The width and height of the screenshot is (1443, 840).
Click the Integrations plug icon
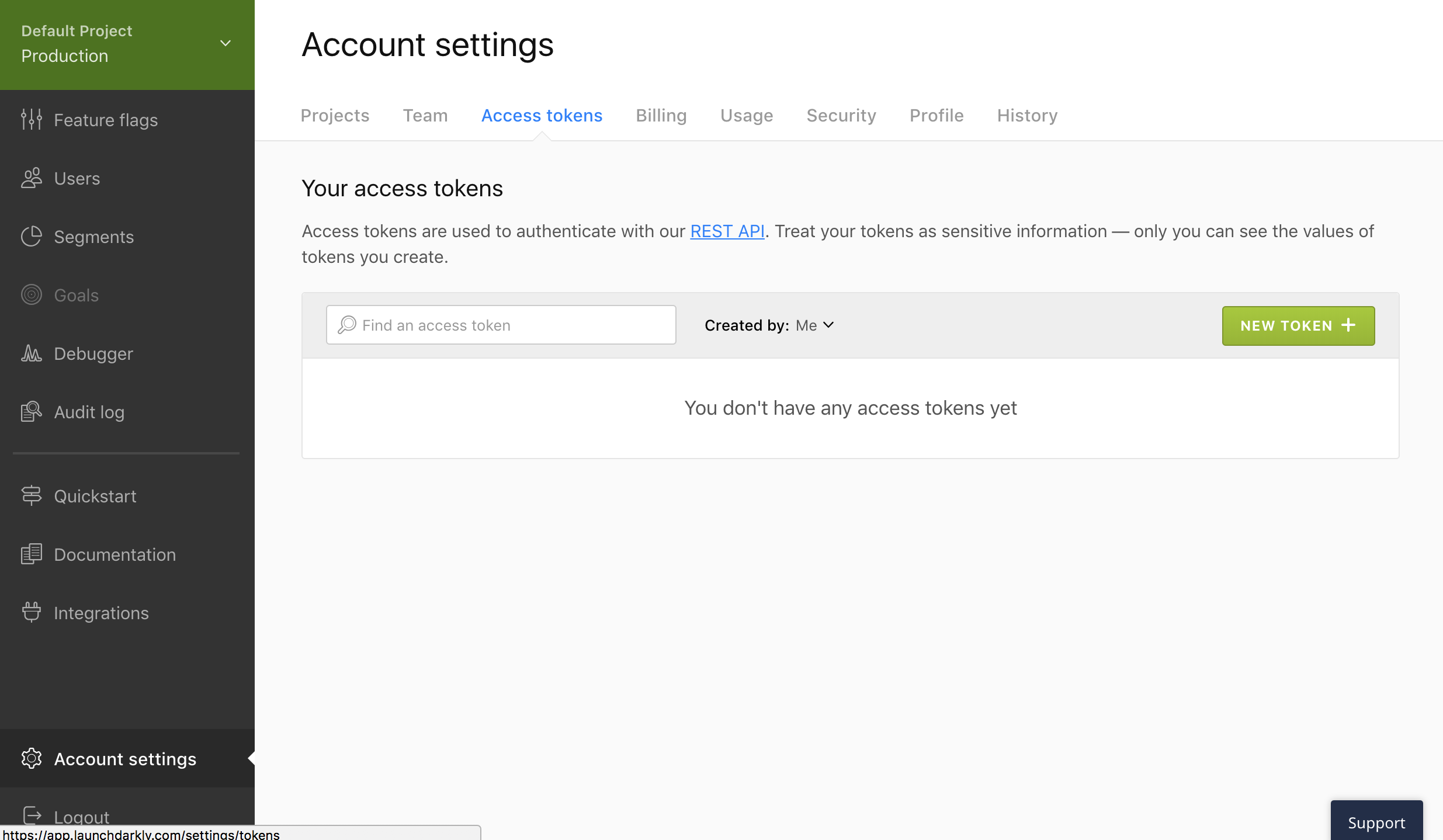pyautogui.click(x=32, y=613)
